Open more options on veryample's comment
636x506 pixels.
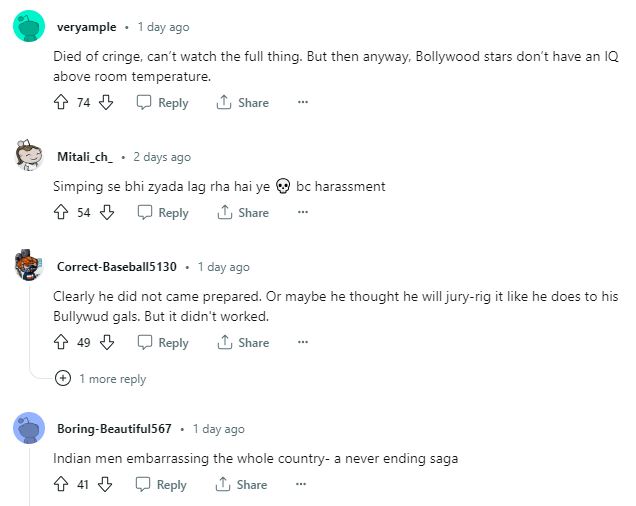click(303, 102)
